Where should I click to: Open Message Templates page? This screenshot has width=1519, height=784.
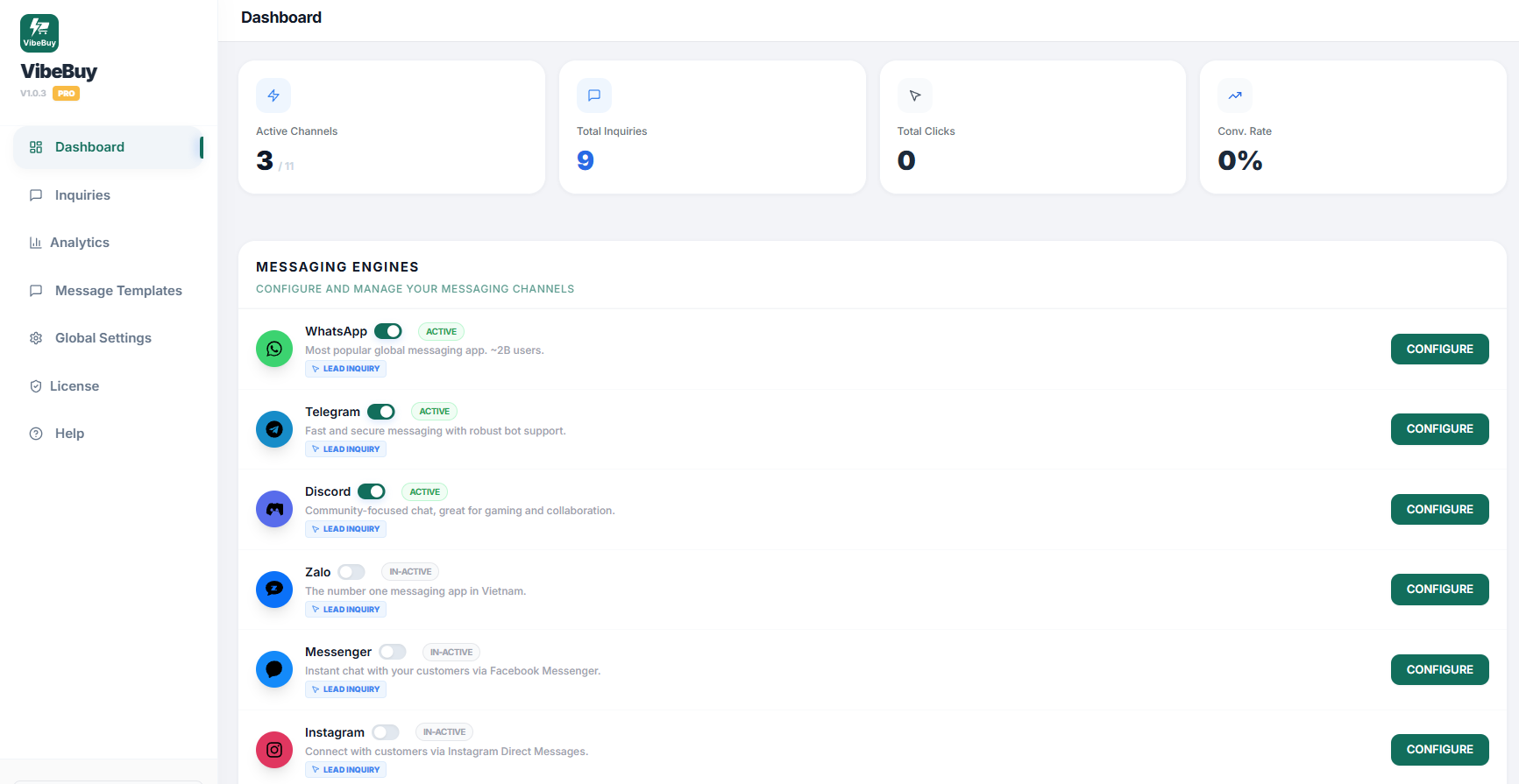pyautogui.click(x=118, y=291)
